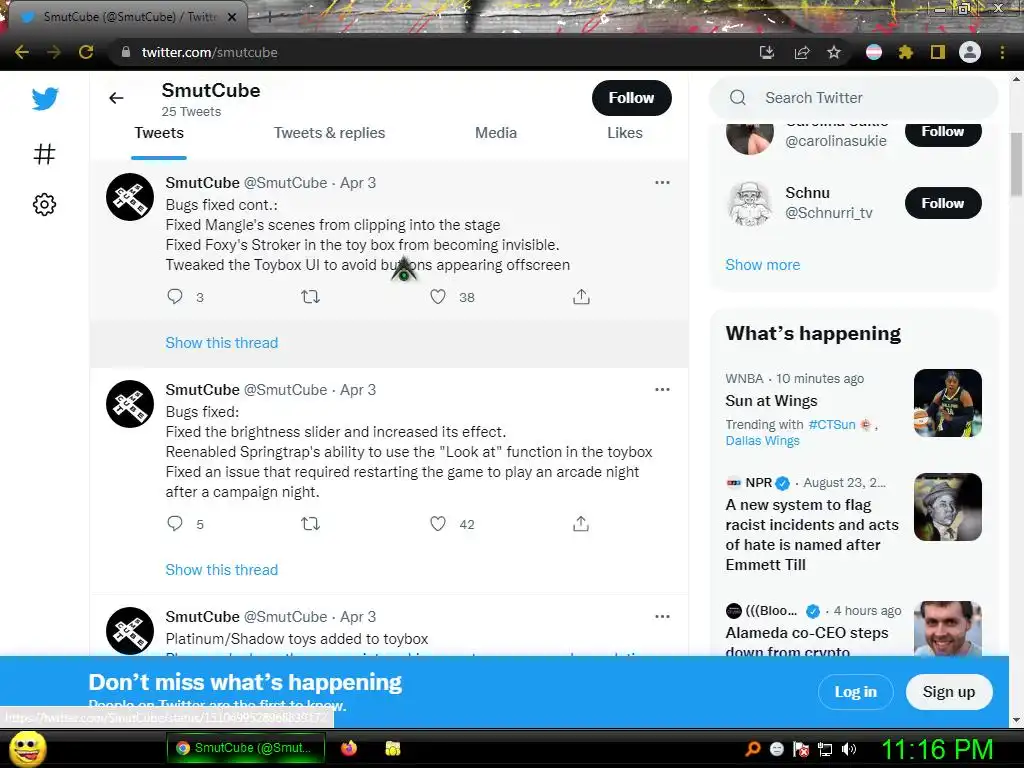Close the SmutCube browser tab
The image size is (1024, 768).
232,17
